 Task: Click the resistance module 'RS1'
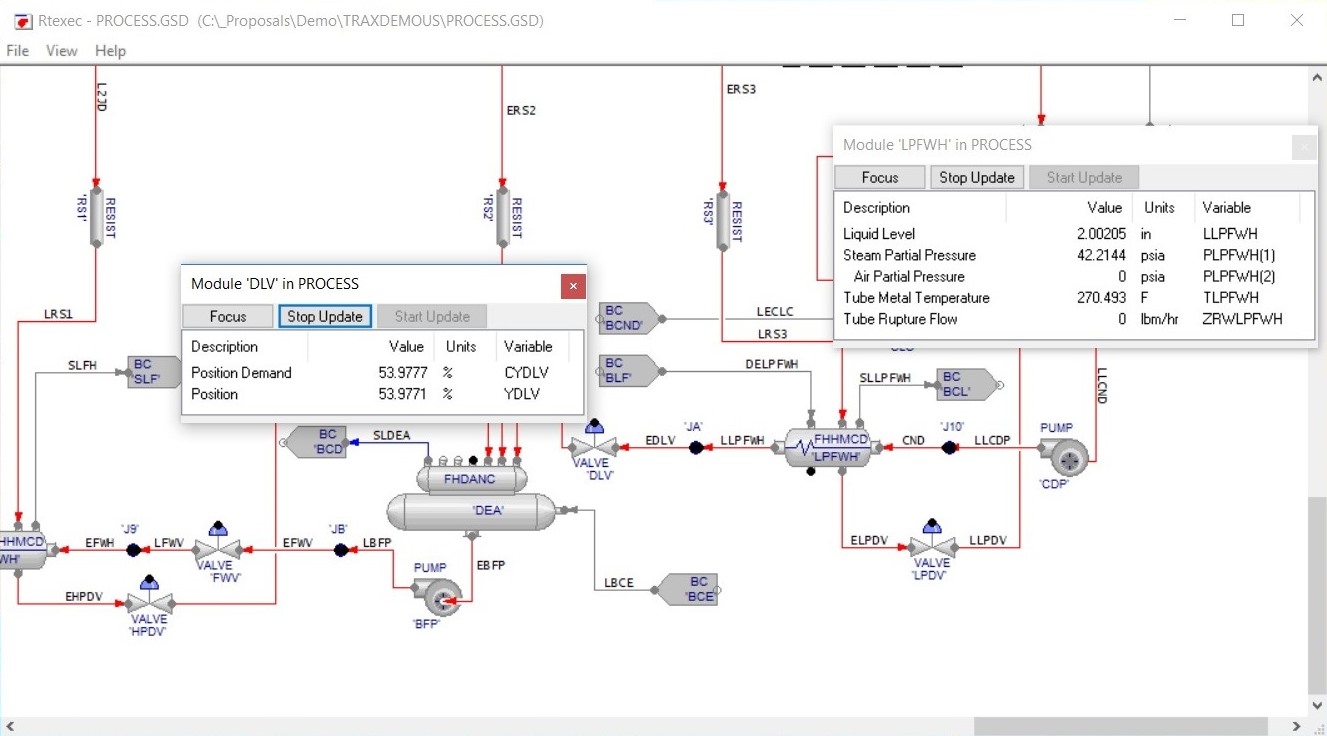[x=95, y=218]
